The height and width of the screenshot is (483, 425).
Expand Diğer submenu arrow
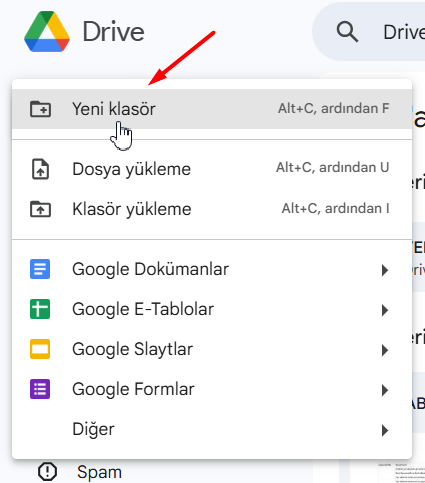click(385, 430)
